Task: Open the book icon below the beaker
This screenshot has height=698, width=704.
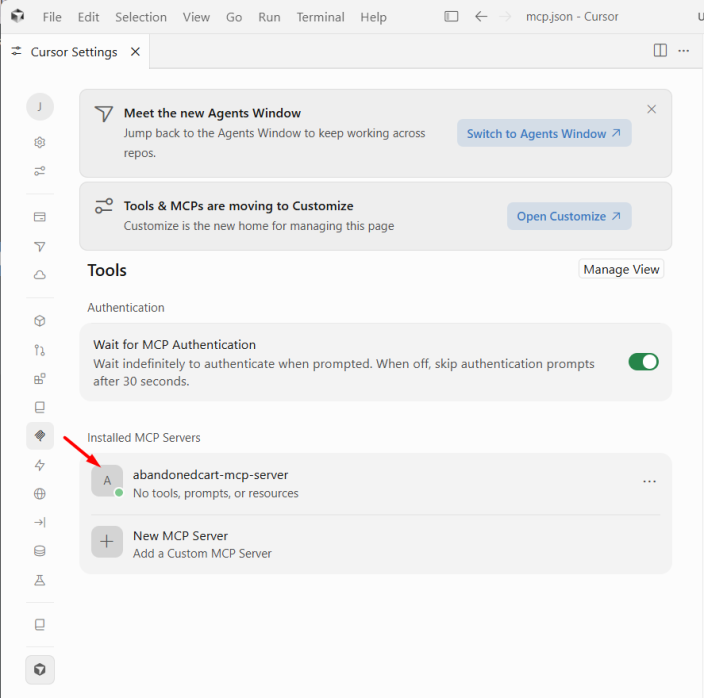Action: (40, 624)
